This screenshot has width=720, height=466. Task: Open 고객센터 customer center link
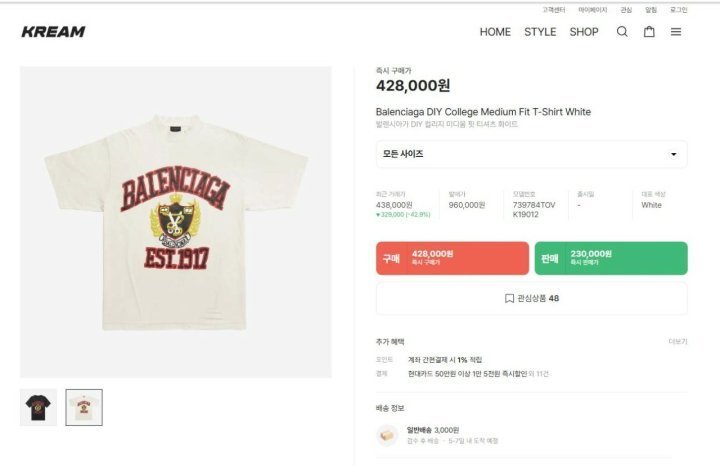[555, 10]
